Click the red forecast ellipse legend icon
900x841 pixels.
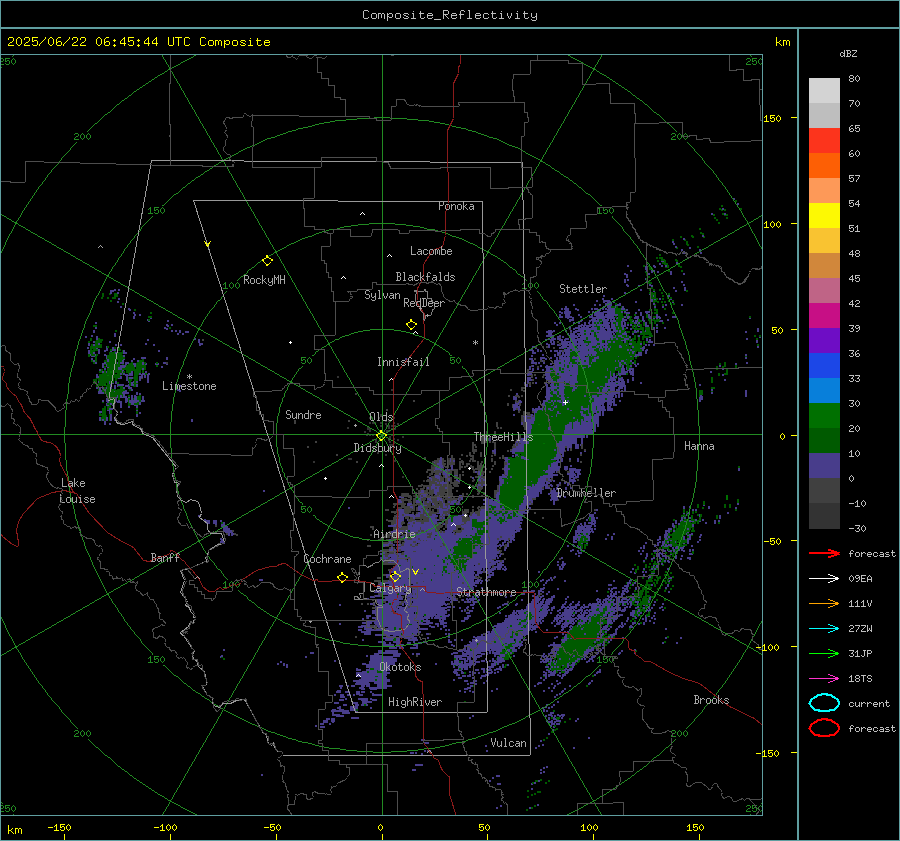pos(824,728)
